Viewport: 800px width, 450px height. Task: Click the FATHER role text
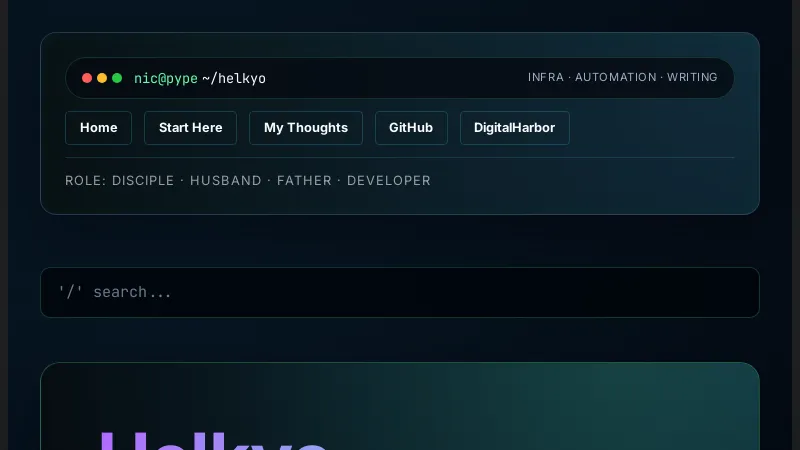pyautogui.click(x=303, y=181)
